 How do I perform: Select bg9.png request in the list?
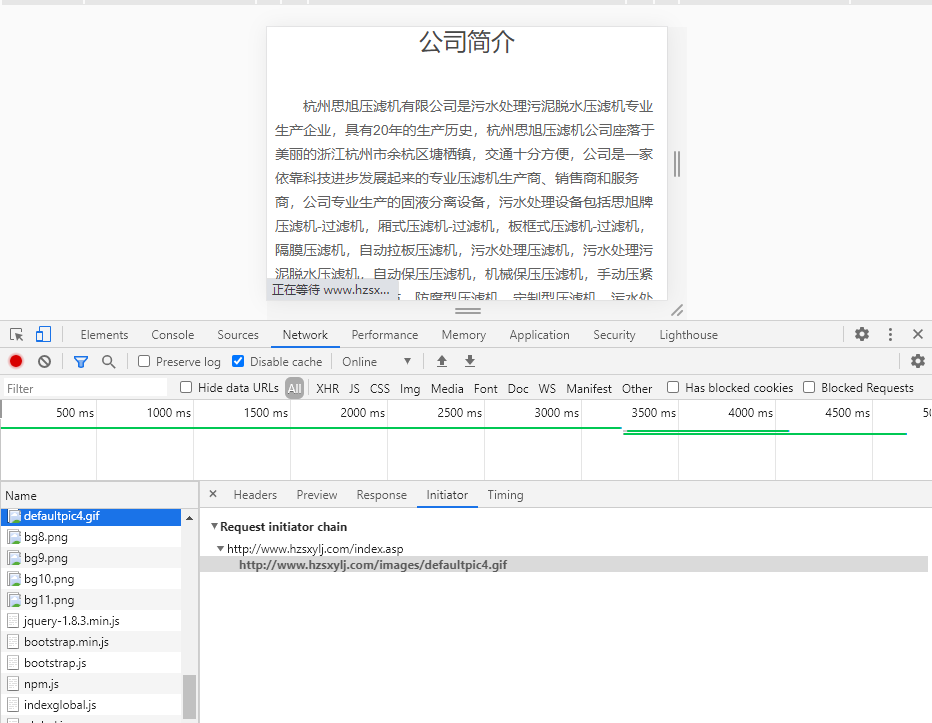[x=92, y=558]
